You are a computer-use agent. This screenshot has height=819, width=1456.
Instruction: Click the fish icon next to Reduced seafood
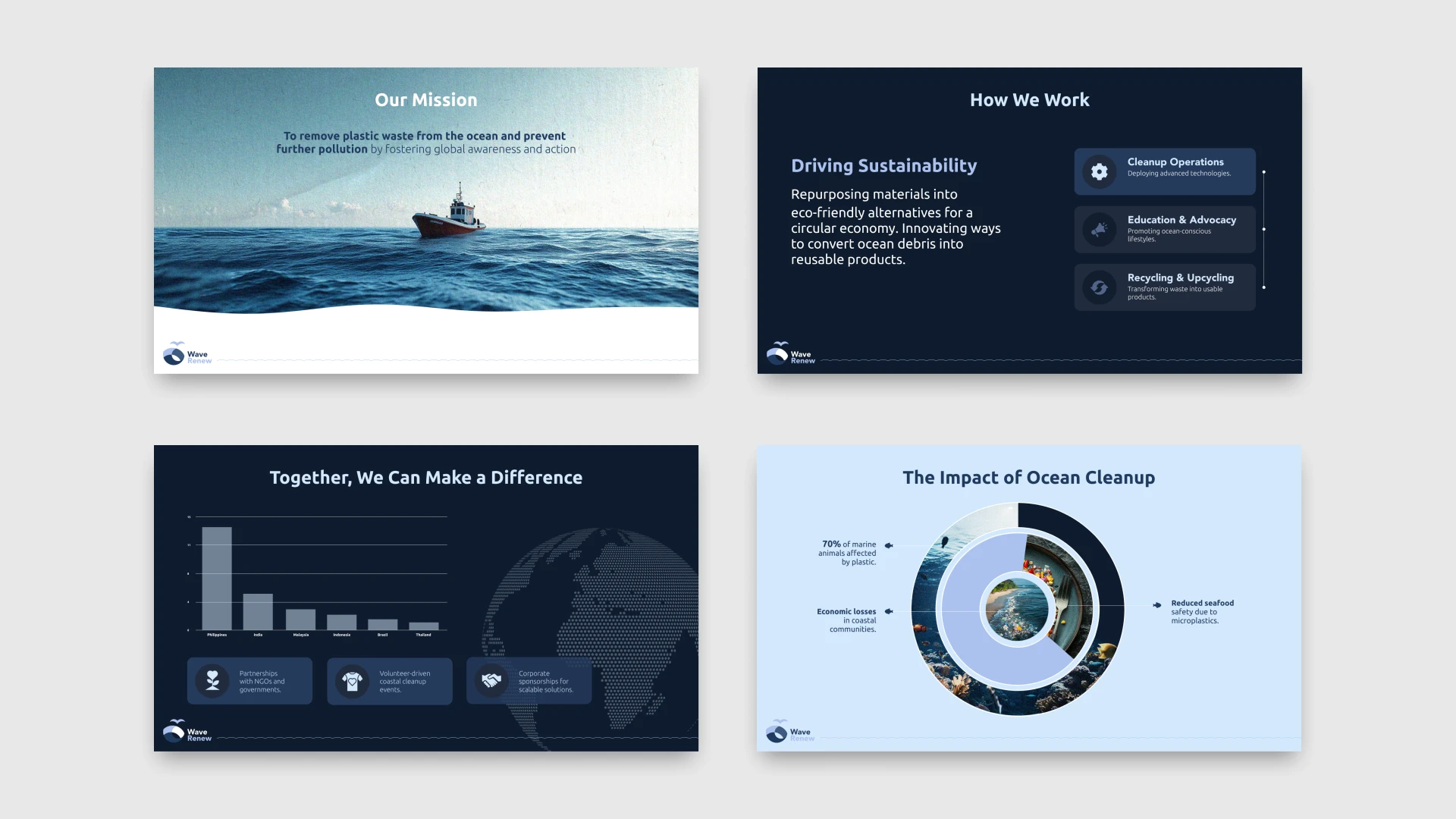point(1156,605)
